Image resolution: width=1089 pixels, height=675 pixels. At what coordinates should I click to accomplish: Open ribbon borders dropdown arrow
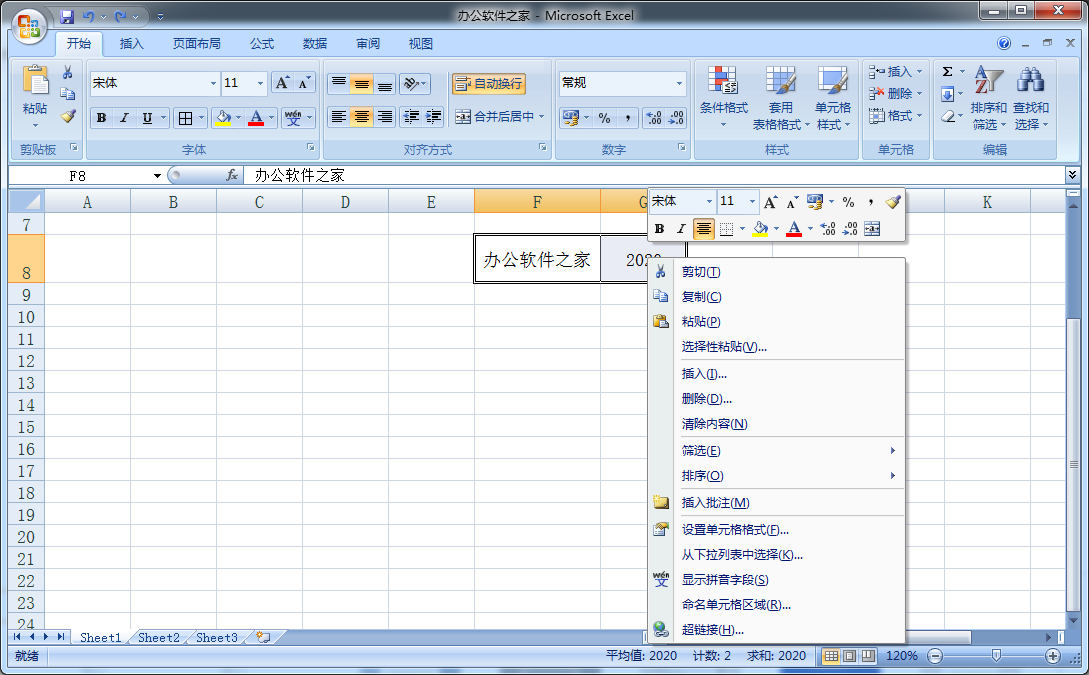(201, 118)
